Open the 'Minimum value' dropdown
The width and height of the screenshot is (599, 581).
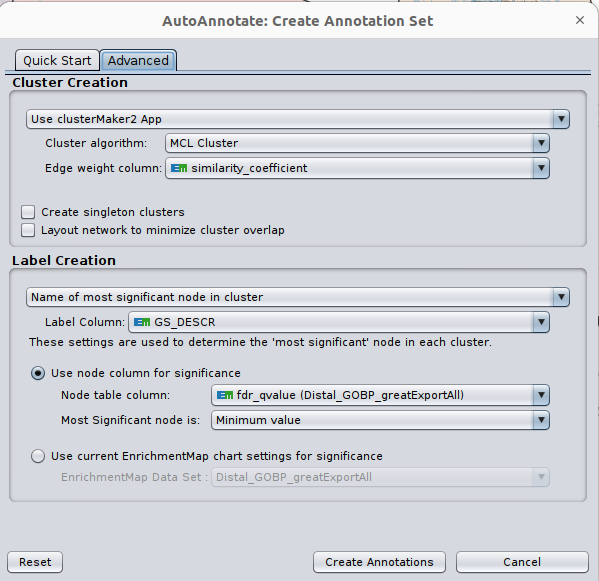pyautogui.click(x=380, y=420)
